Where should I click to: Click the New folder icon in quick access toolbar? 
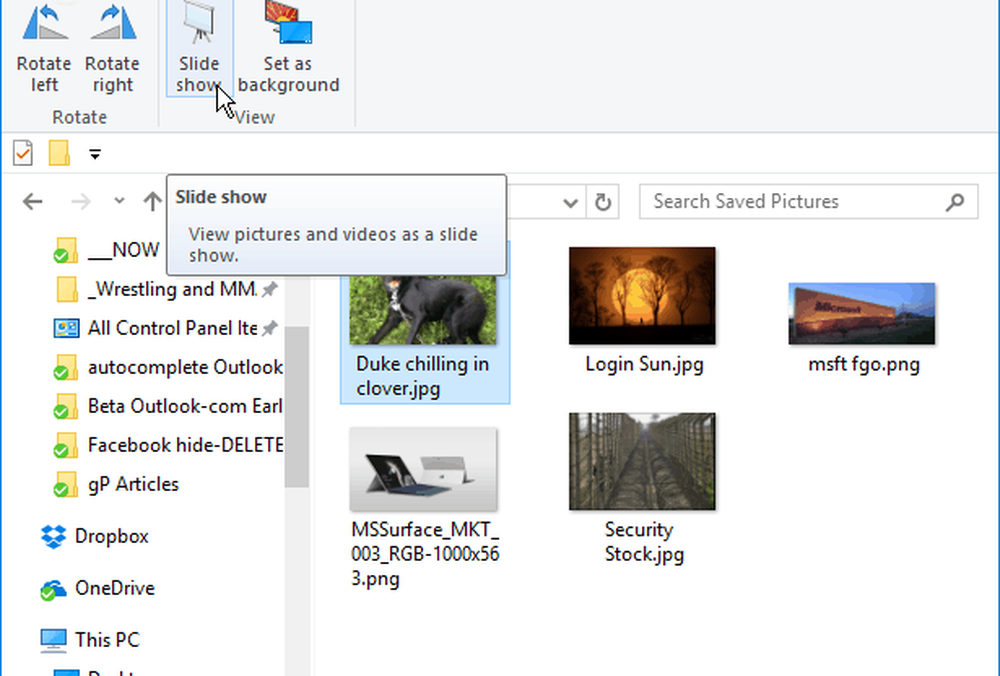coord(59,153)
